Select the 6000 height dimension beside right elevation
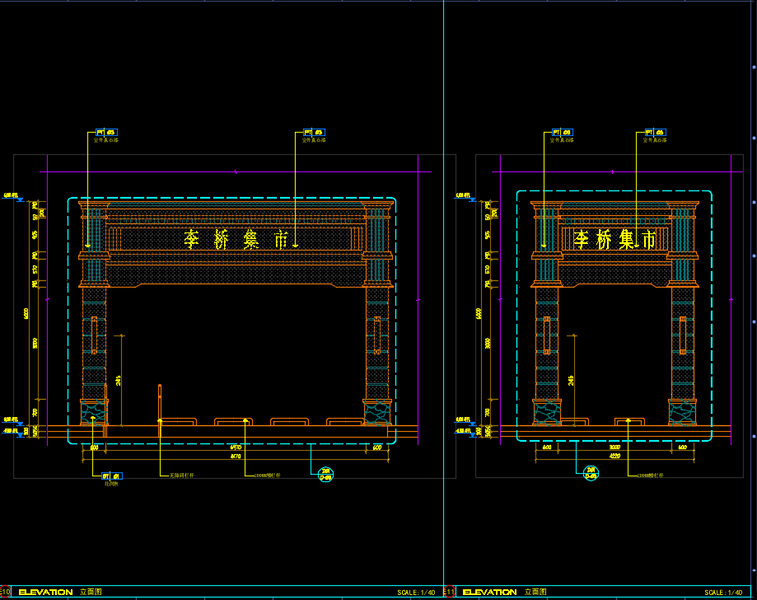The height and width of the screenshot is (600, 757). pyautogui.click(x=478, y=313)
